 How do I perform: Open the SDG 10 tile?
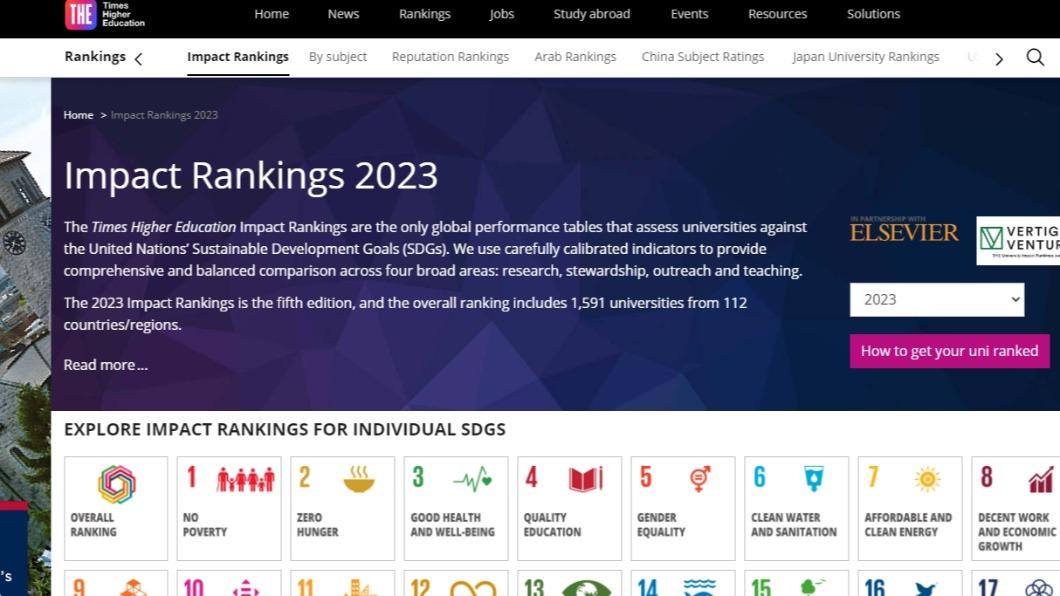coord(229,583)
